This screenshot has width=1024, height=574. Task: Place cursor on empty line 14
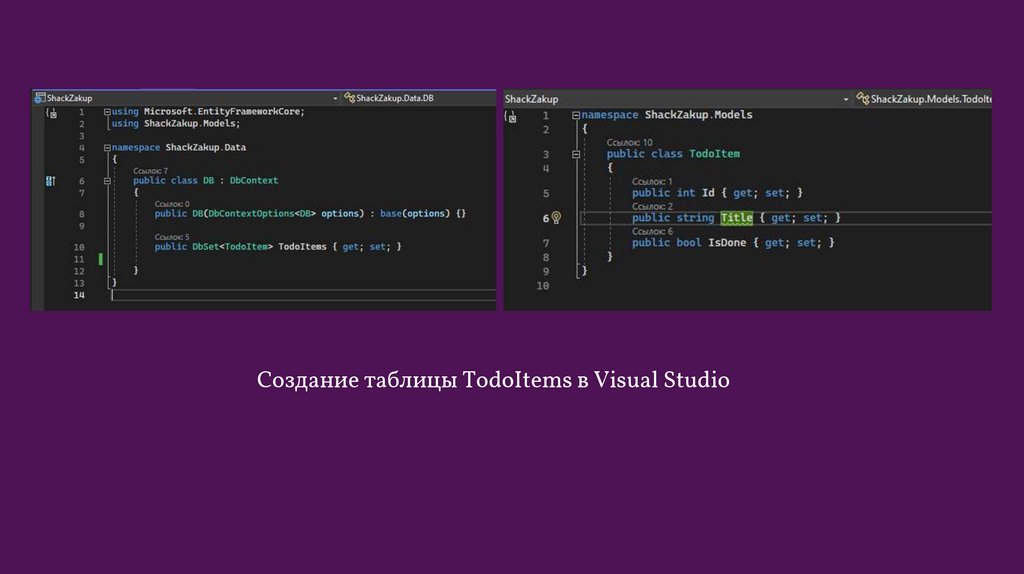point(300,296)
